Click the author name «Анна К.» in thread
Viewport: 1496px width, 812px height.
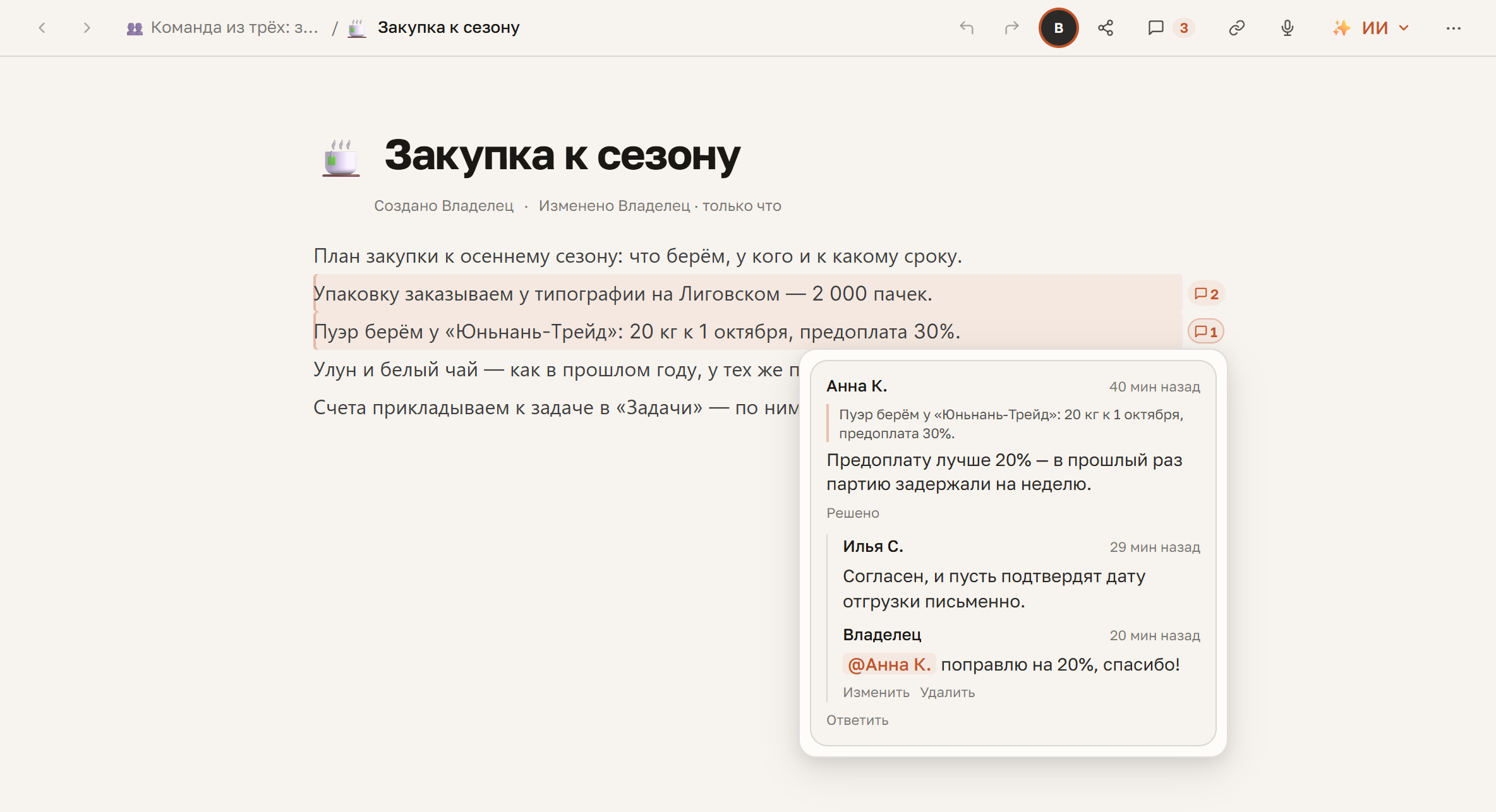(857, 386)
